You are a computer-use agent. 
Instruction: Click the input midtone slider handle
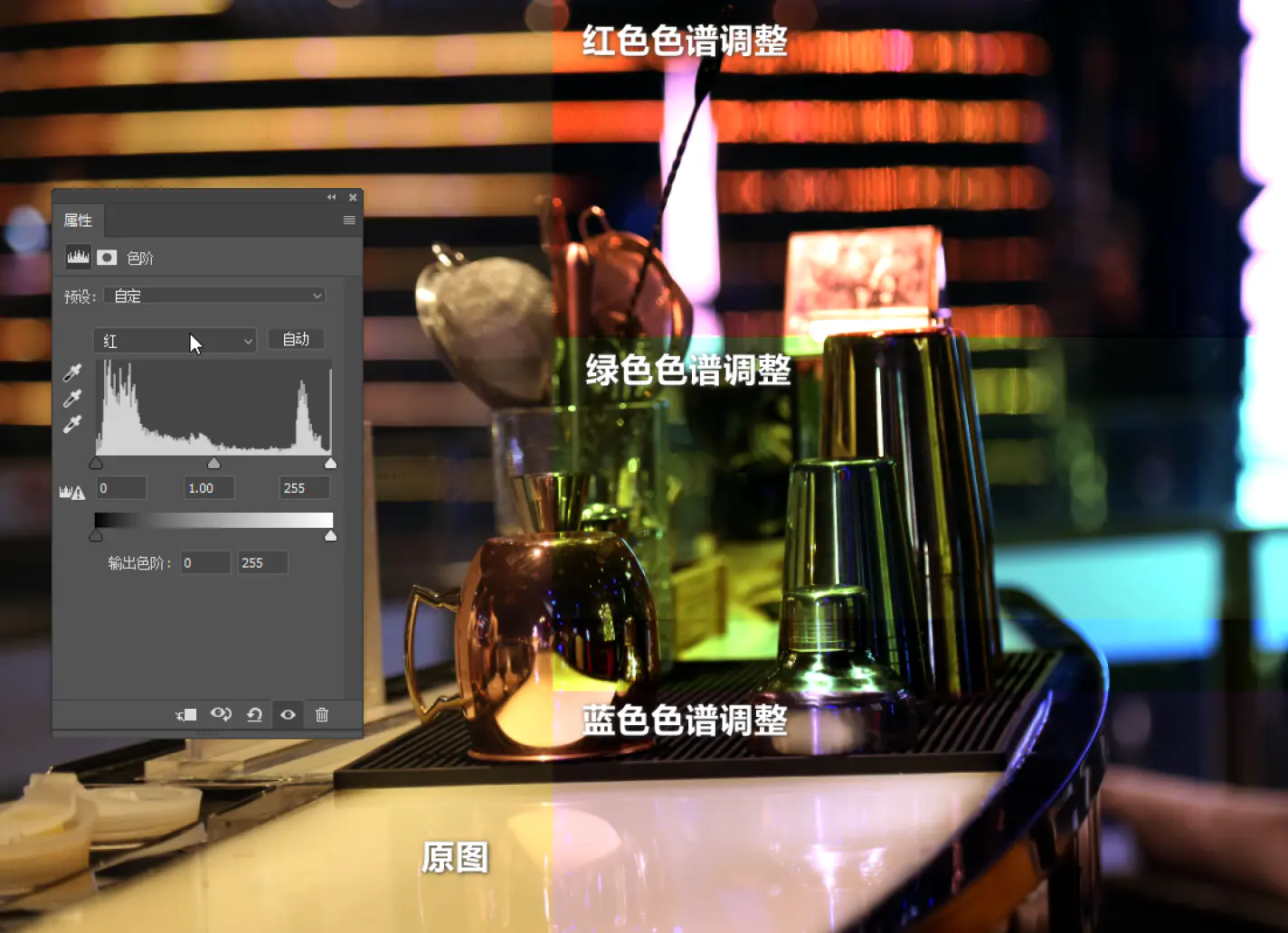[x=213, y=463]
